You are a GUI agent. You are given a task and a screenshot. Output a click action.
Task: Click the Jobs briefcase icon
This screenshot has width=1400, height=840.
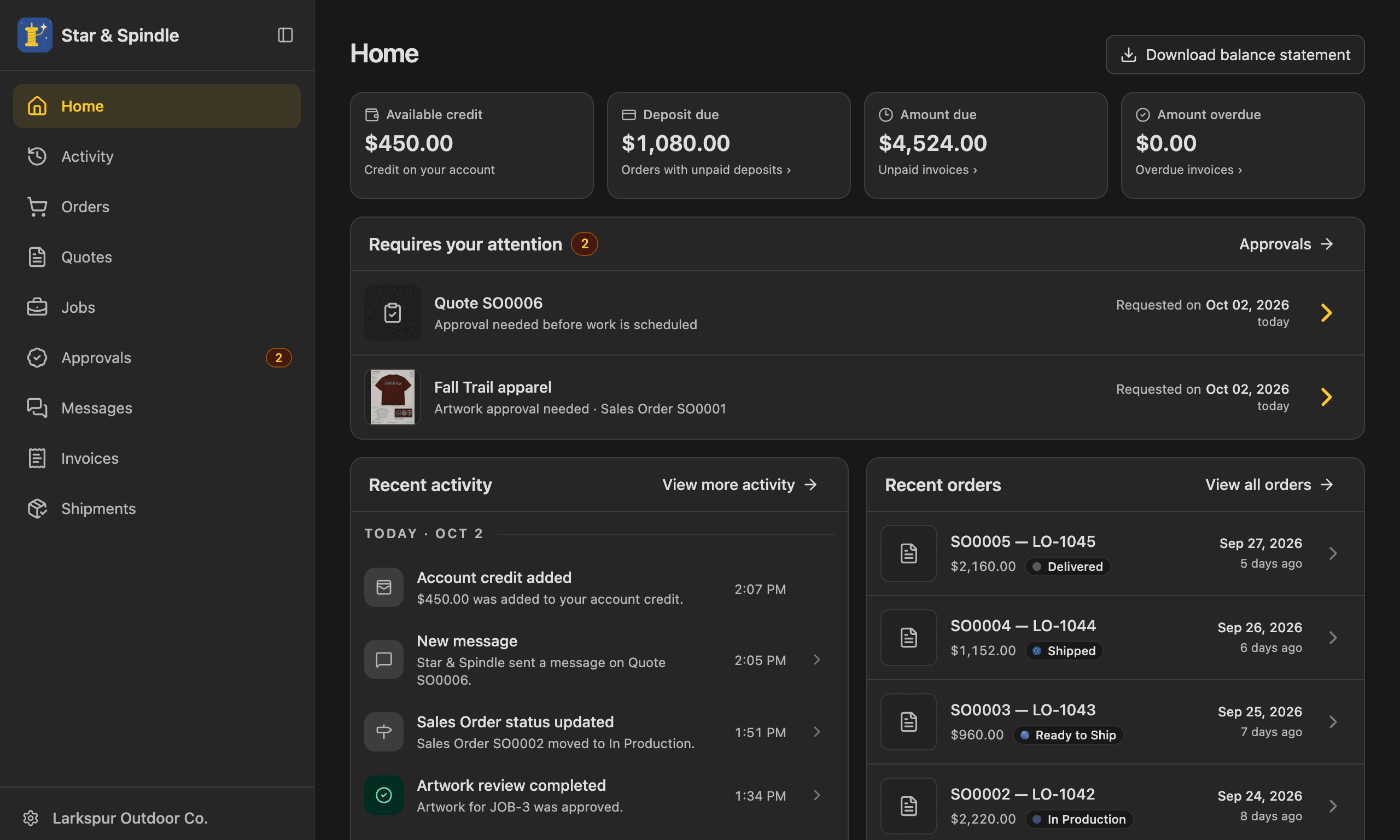click(x=37, y=307)
